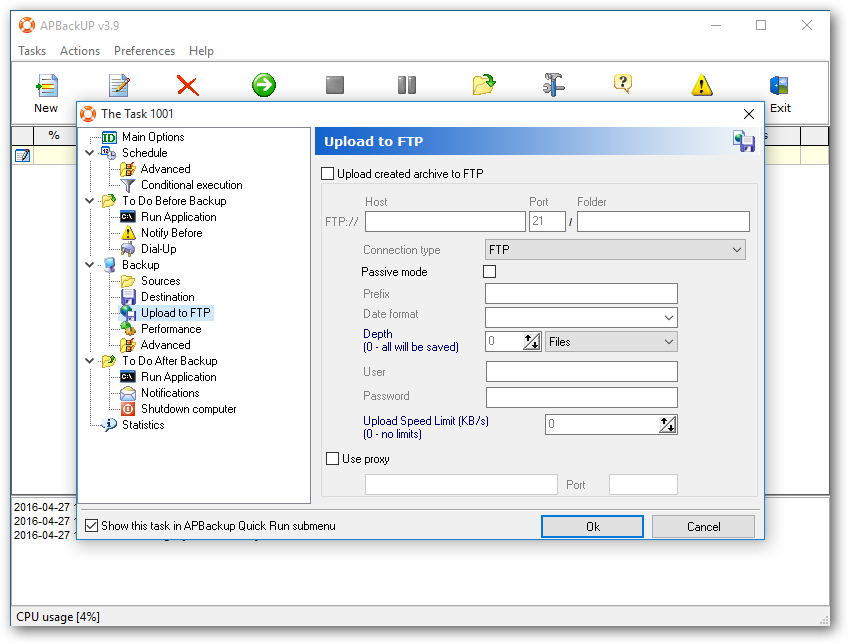Maximize the APBackUP main window
Viewport: 848px width, 644px height.
(x=760, y=25)
